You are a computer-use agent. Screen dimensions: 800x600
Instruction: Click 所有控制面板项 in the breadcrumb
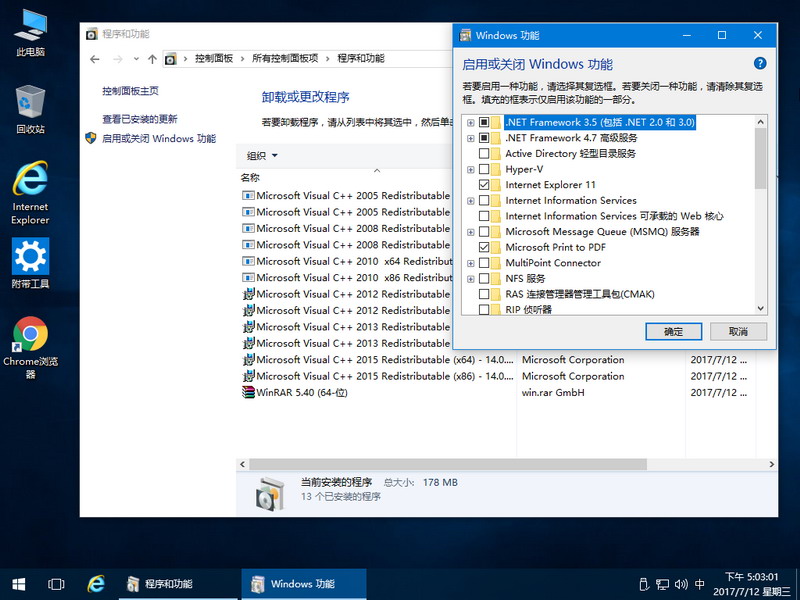(x=285, y=59)
